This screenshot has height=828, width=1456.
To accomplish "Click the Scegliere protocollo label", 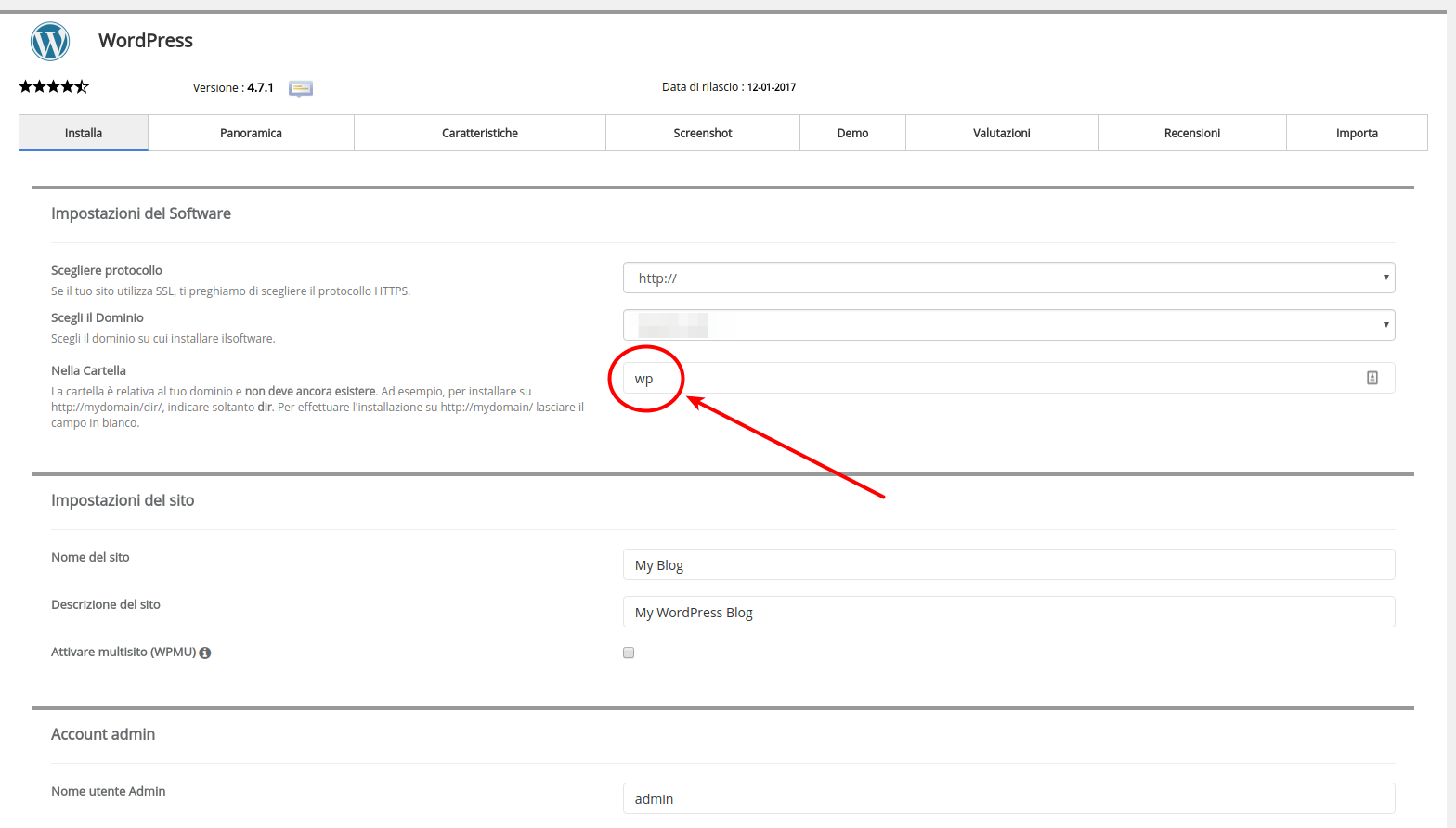I will point(107,270).
